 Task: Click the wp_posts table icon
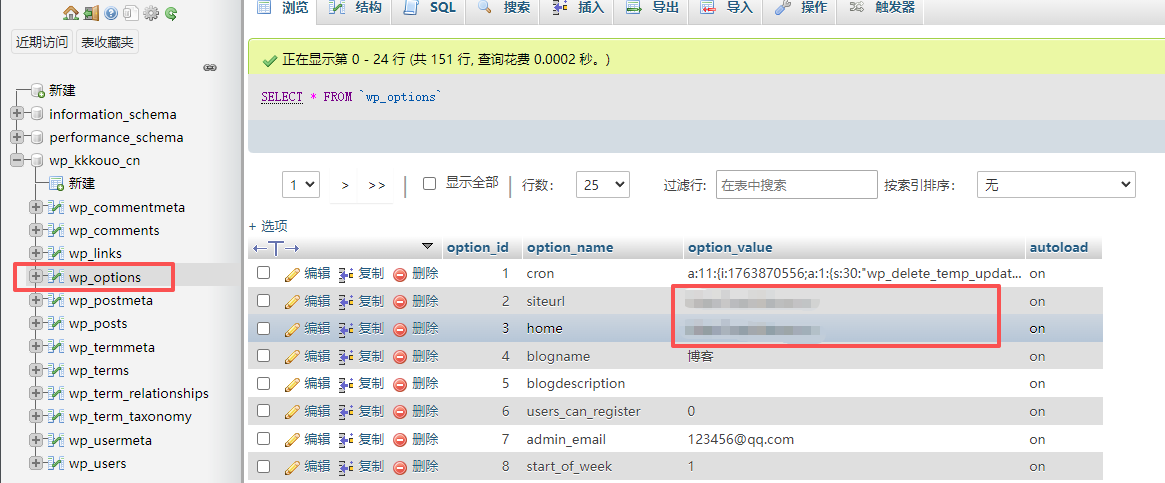[56, 324]
